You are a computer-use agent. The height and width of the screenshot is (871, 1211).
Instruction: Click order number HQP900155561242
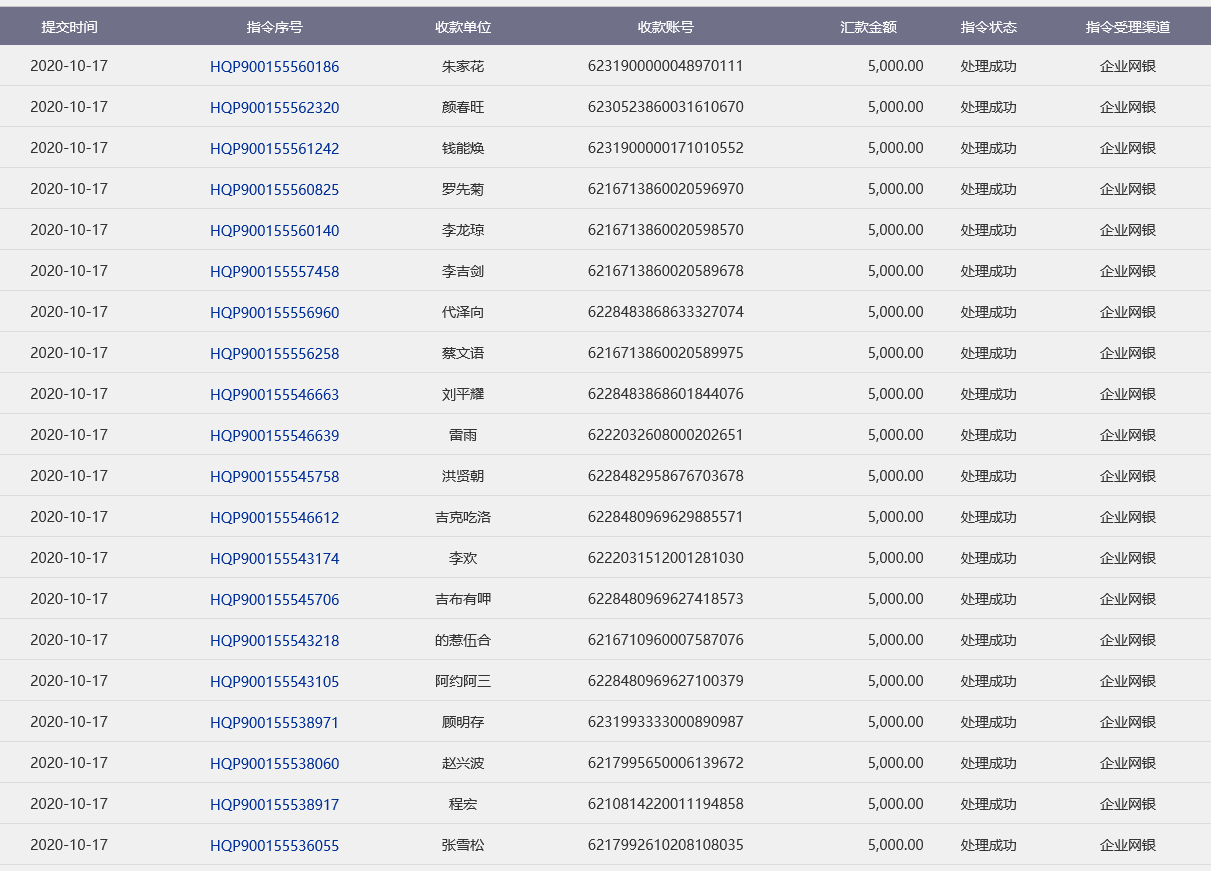274,149
